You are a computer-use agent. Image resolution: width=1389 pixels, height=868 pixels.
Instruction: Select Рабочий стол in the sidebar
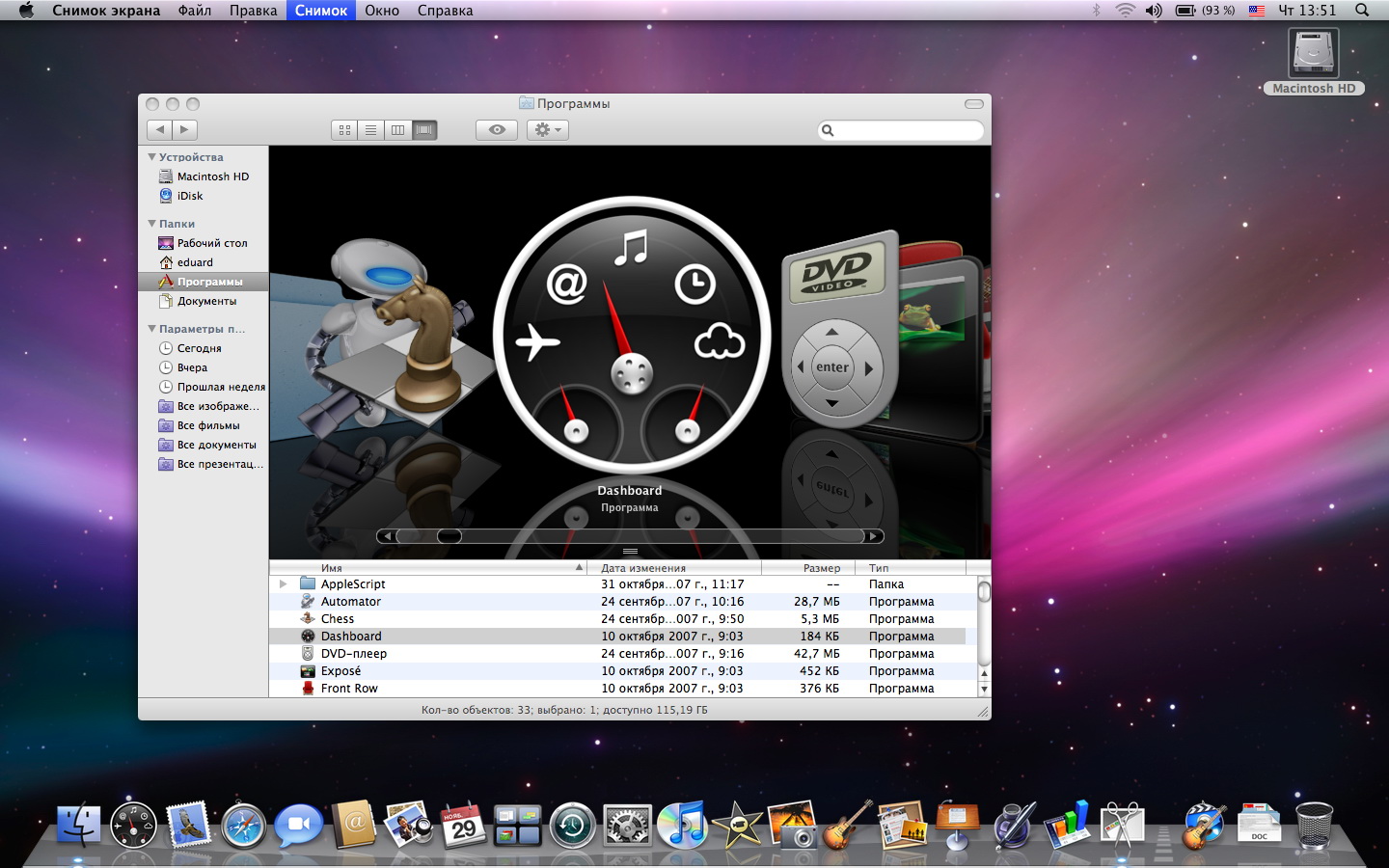(x=204, y=243)
